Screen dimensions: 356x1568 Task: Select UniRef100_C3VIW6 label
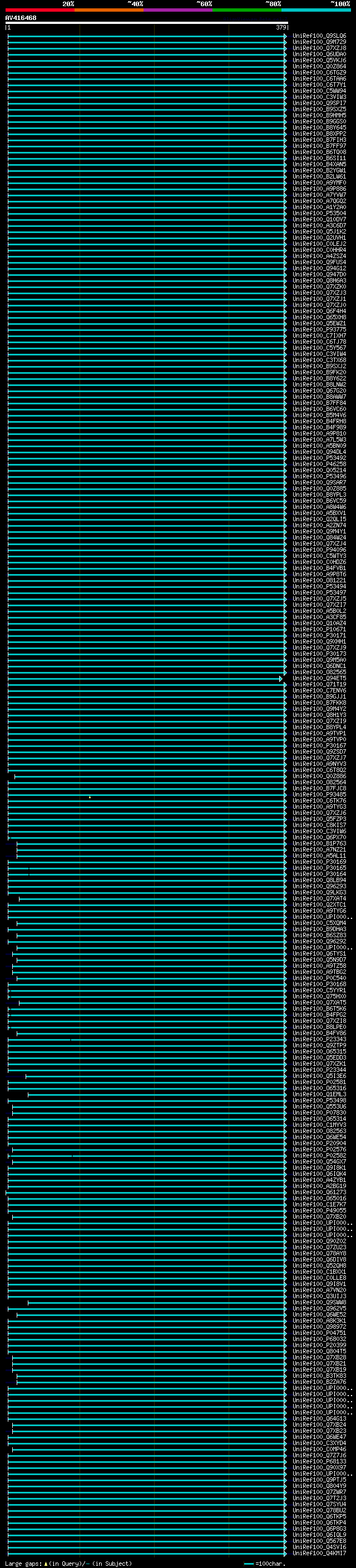[319, 832]
